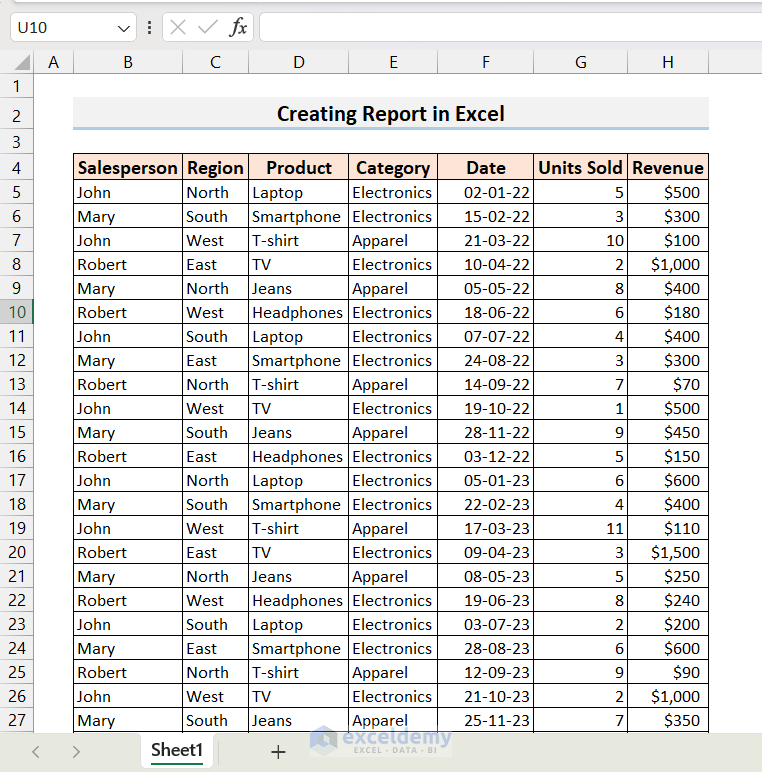Select row 4 header

(17, 168)
